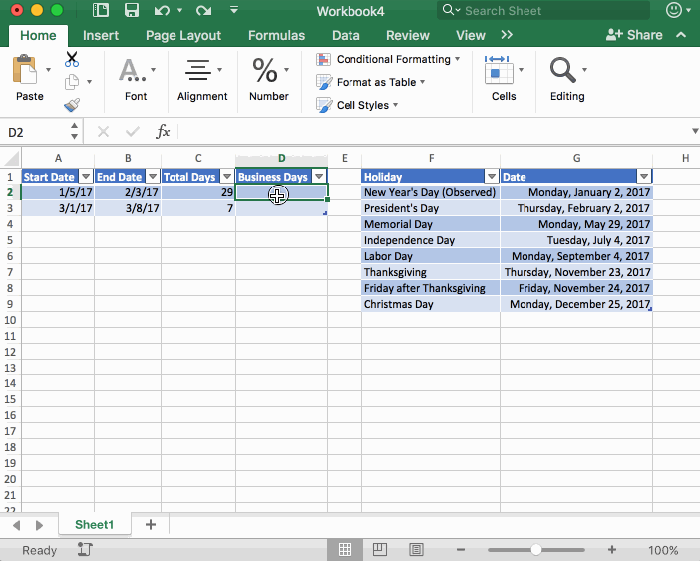Open the Formulas tab
The width and height of the screenshot is (700, 561).
point(276,35)
